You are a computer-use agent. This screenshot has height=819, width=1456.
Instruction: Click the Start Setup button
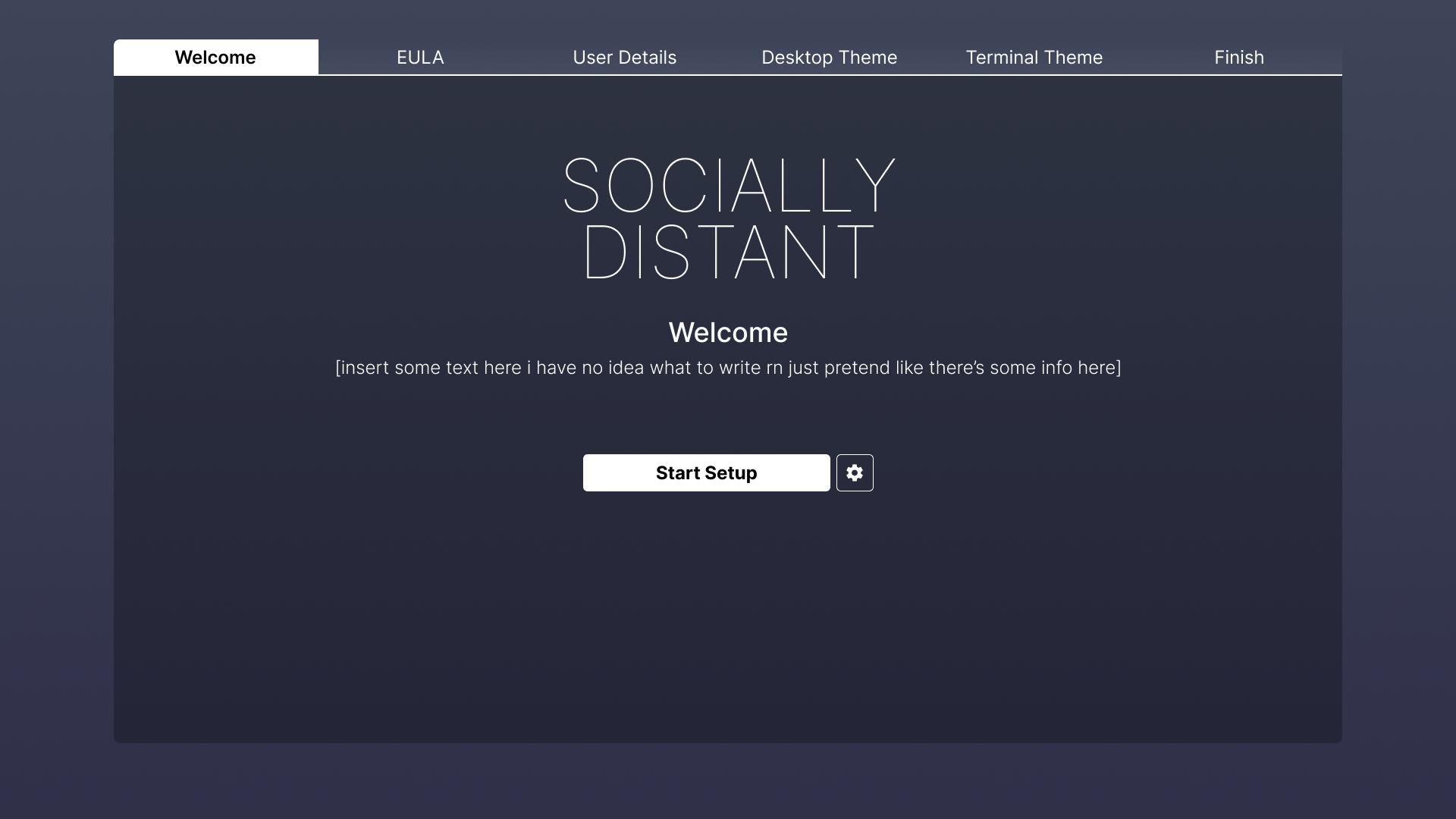706,472
